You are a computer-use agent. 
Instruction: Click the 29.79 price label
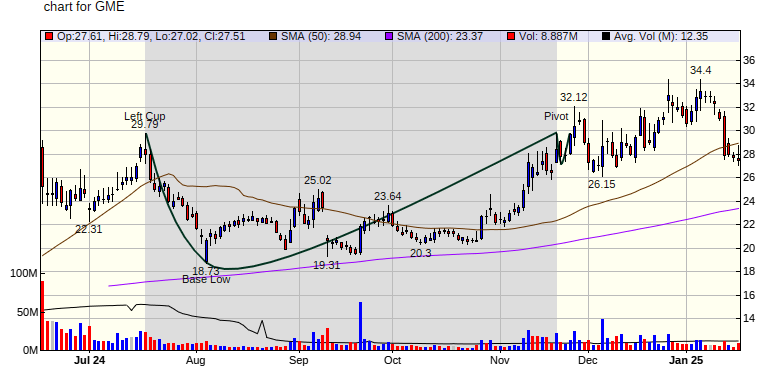[x=145, y=125]
